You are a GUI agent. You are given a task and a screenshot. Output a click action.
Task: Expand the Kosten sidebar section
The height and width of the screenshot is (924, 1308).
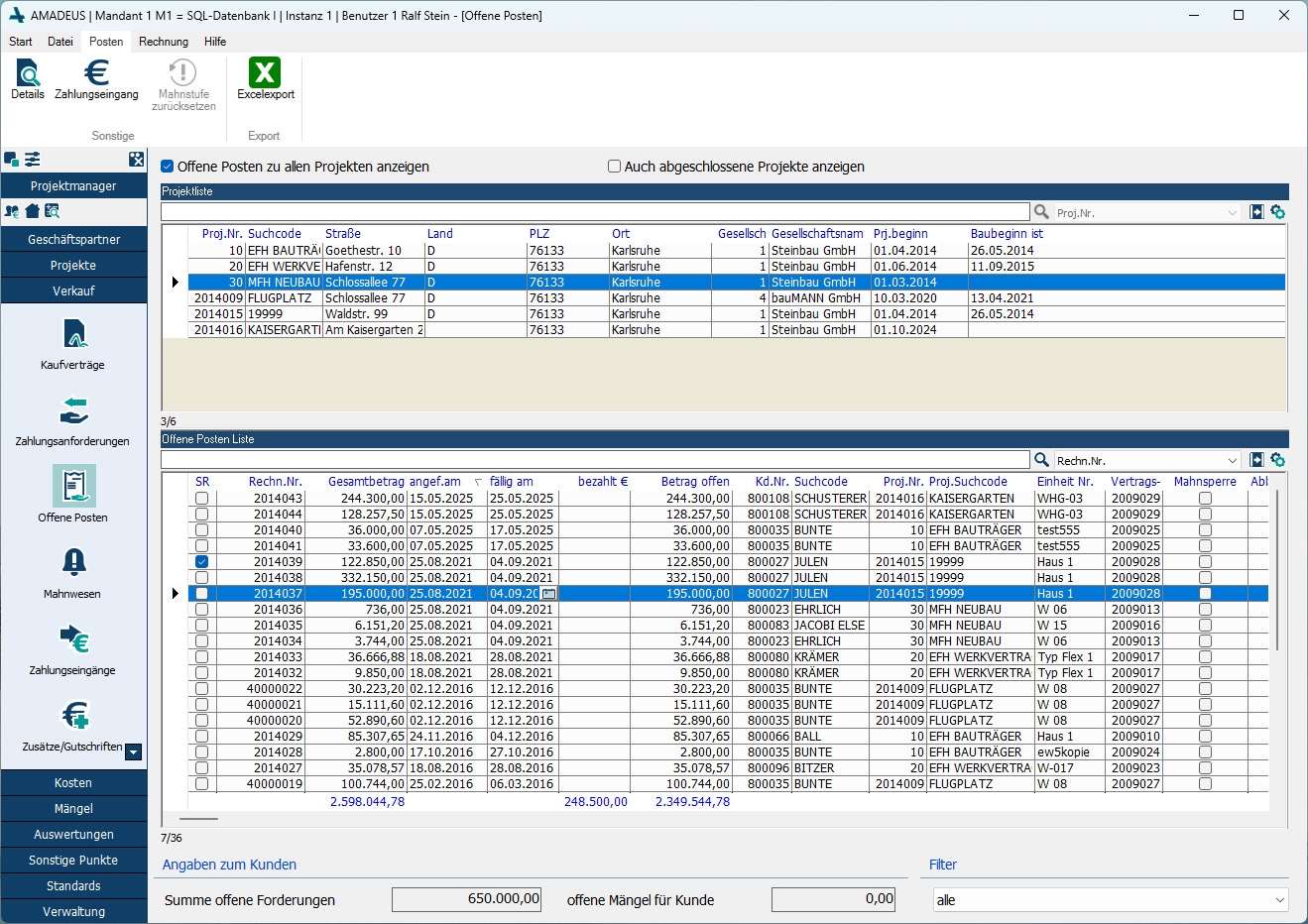73,783
